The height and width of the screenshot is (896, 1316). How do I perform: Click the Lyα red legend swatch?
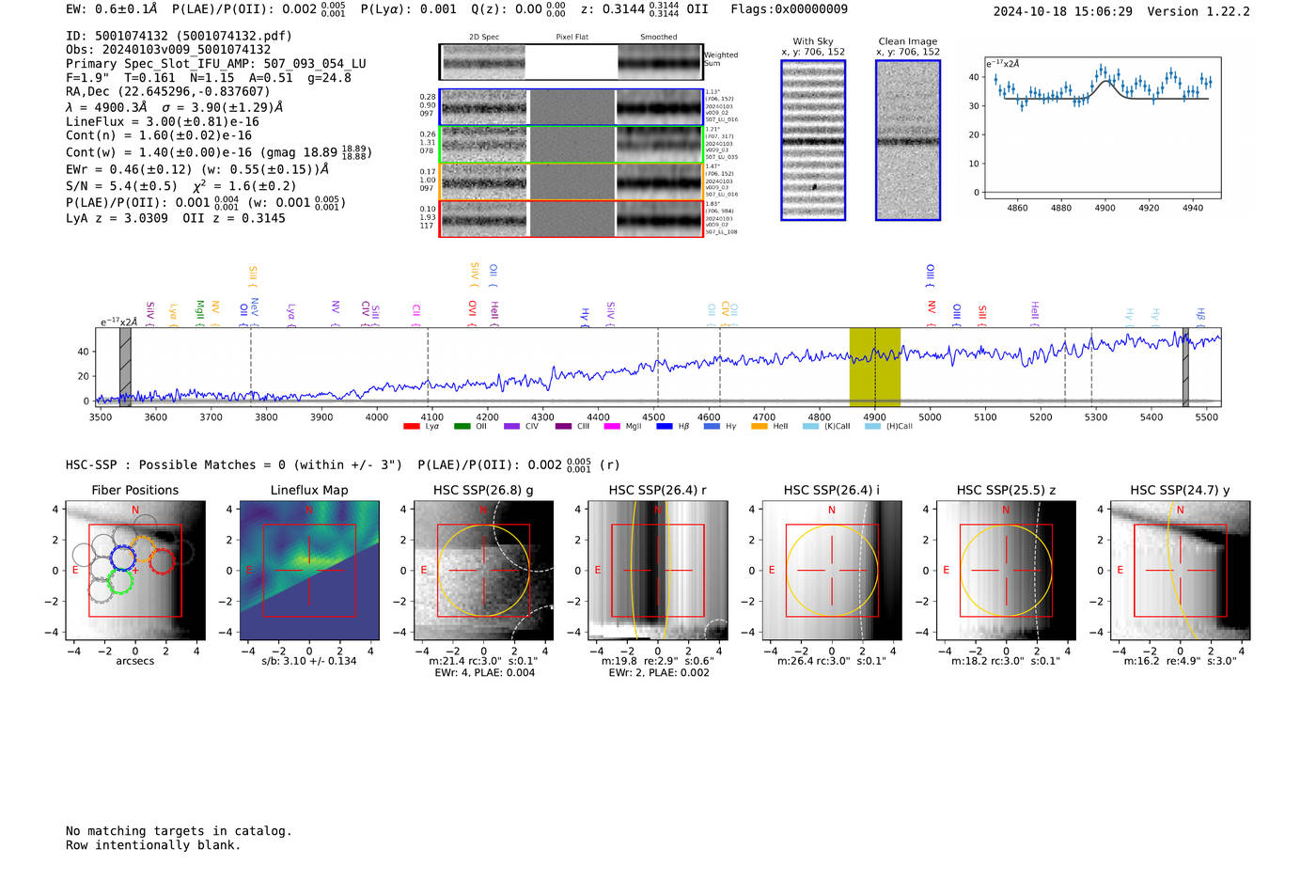click(411, 427)
